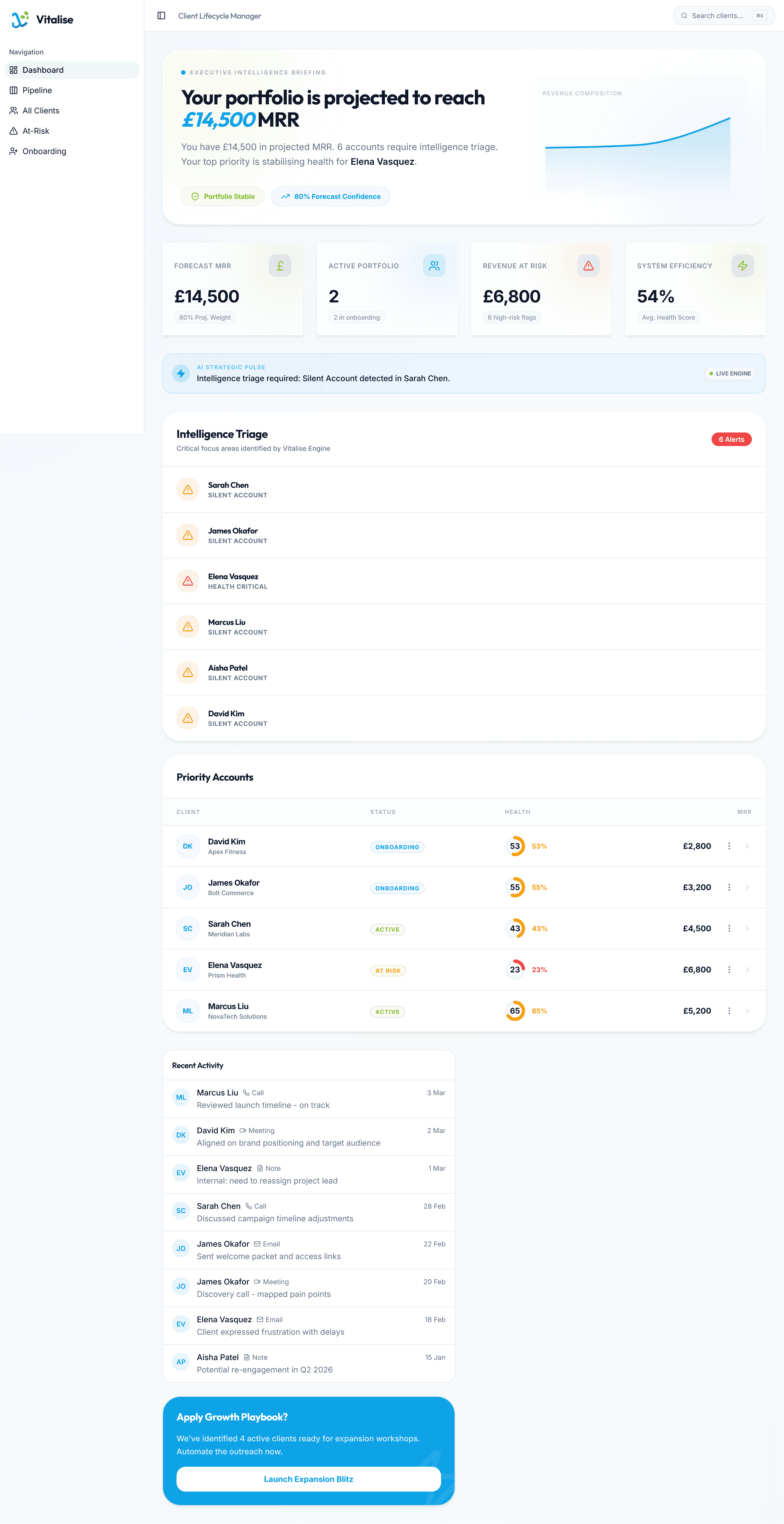784x1524 pixels.
Task: Click the SC avatar in Priority Accounts
Action: coord(188,928)
